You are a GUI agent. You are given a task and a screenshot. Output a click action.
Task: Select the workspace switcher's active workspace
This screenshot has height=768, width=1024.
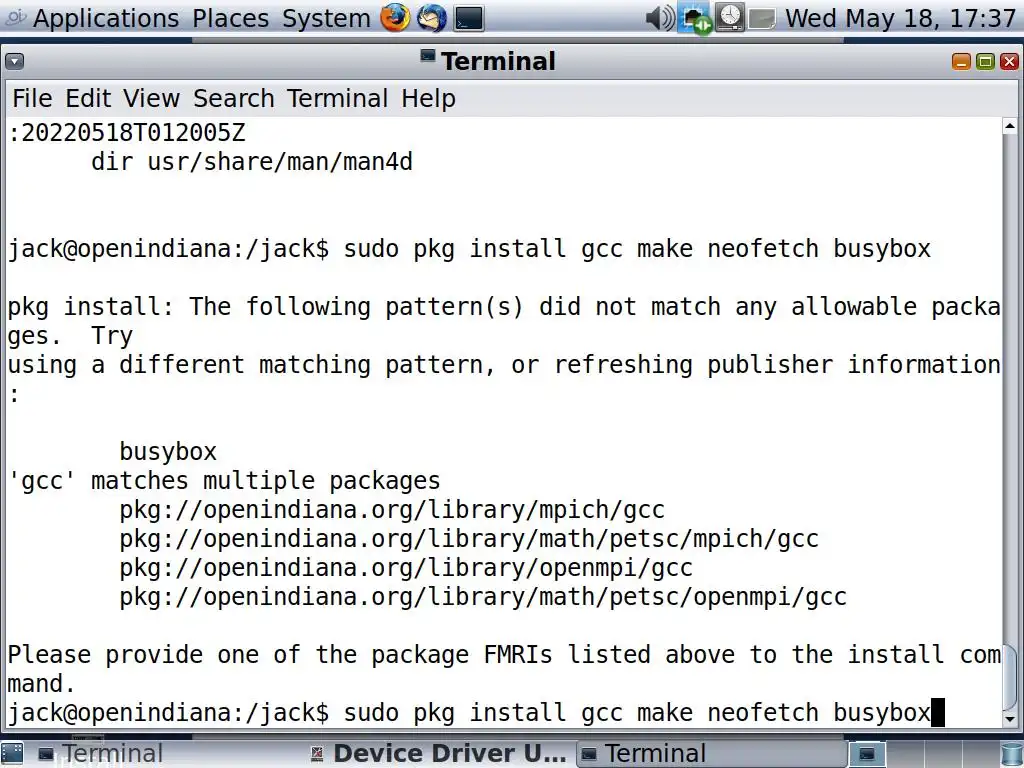coord(867,754)
